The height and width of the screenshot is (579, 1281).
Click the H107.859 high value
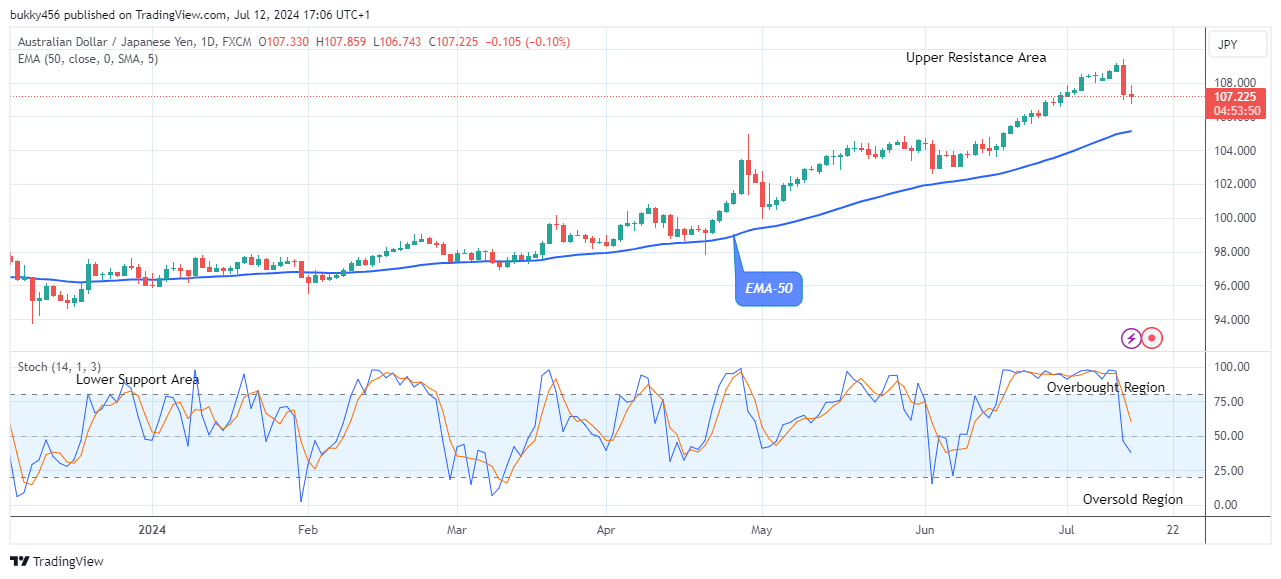[340, 42]
